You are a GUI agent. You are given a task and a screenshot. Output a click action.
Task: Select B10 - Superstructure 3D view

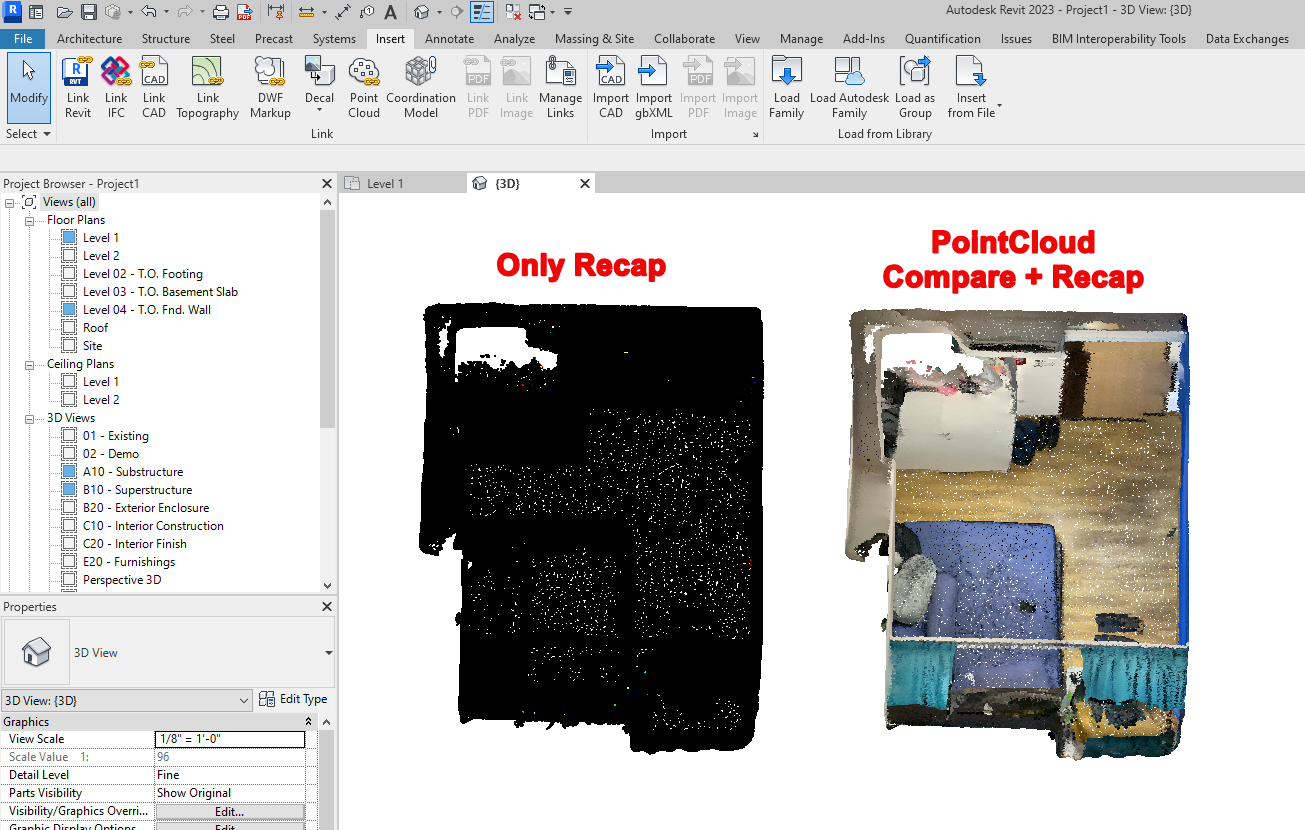pos(137,490)
